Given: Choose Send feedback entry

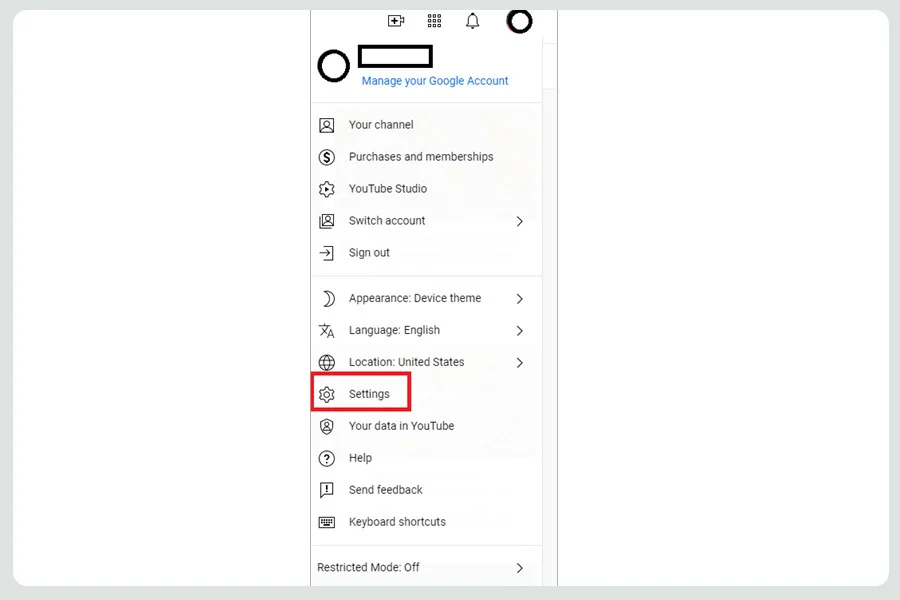Looking at the screenshot, I should coord(426,490).
